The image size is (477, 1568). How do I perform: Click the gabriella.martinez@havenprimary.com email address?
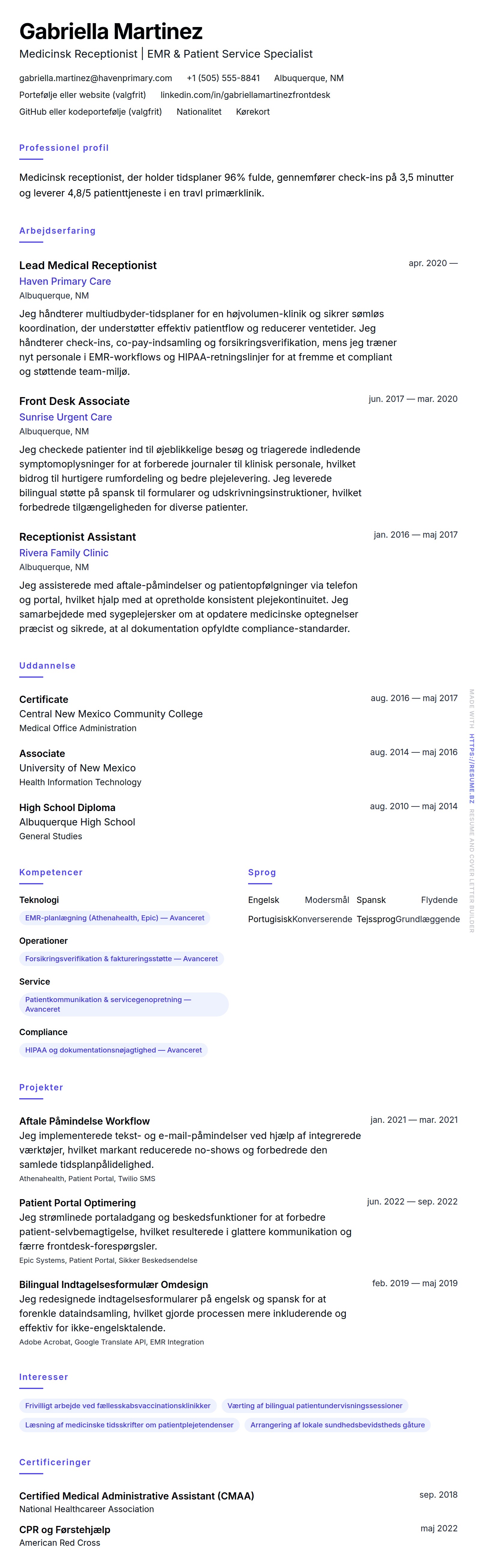coord(96,78)
